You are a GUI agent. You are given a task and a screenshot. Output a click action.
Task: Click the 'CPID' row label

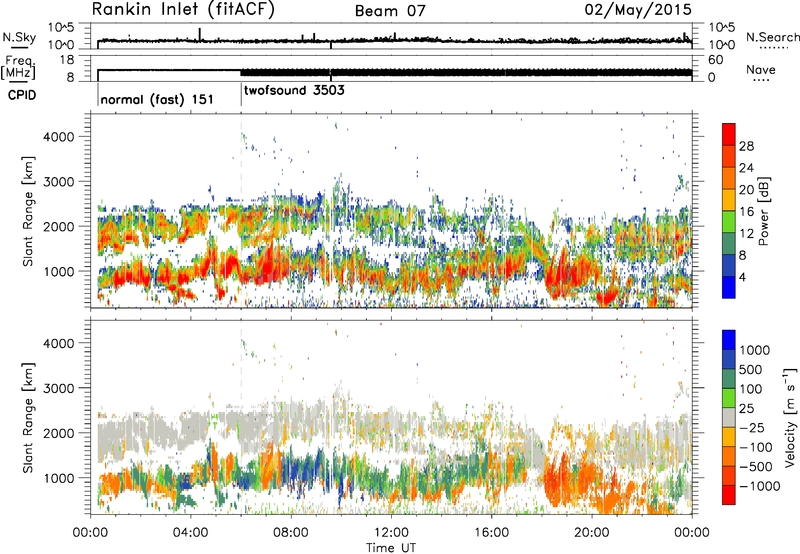[22, 95]
